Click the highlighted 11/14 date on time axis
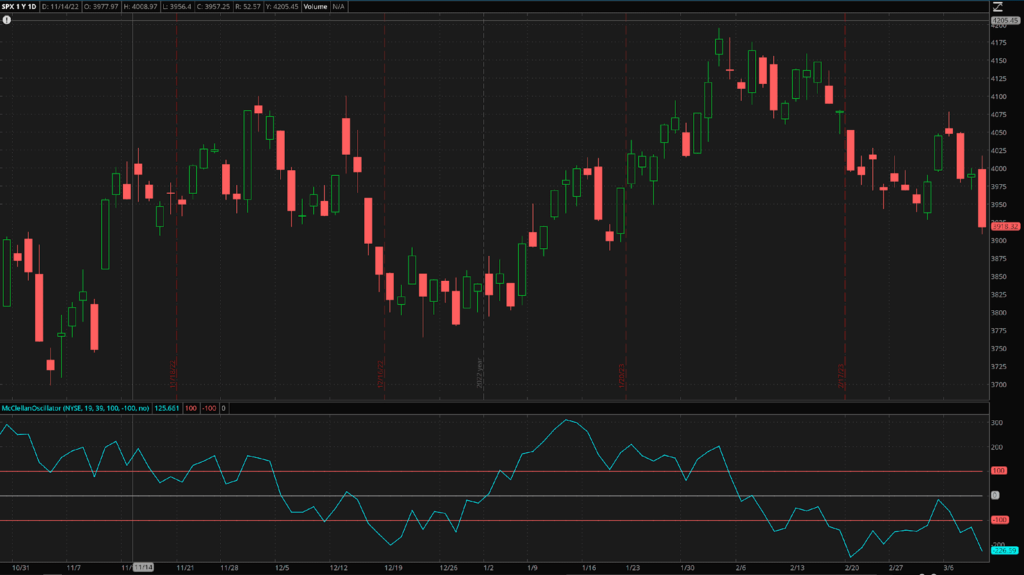The height and width of the screenshot is (575, 1024). pos(144,567)
